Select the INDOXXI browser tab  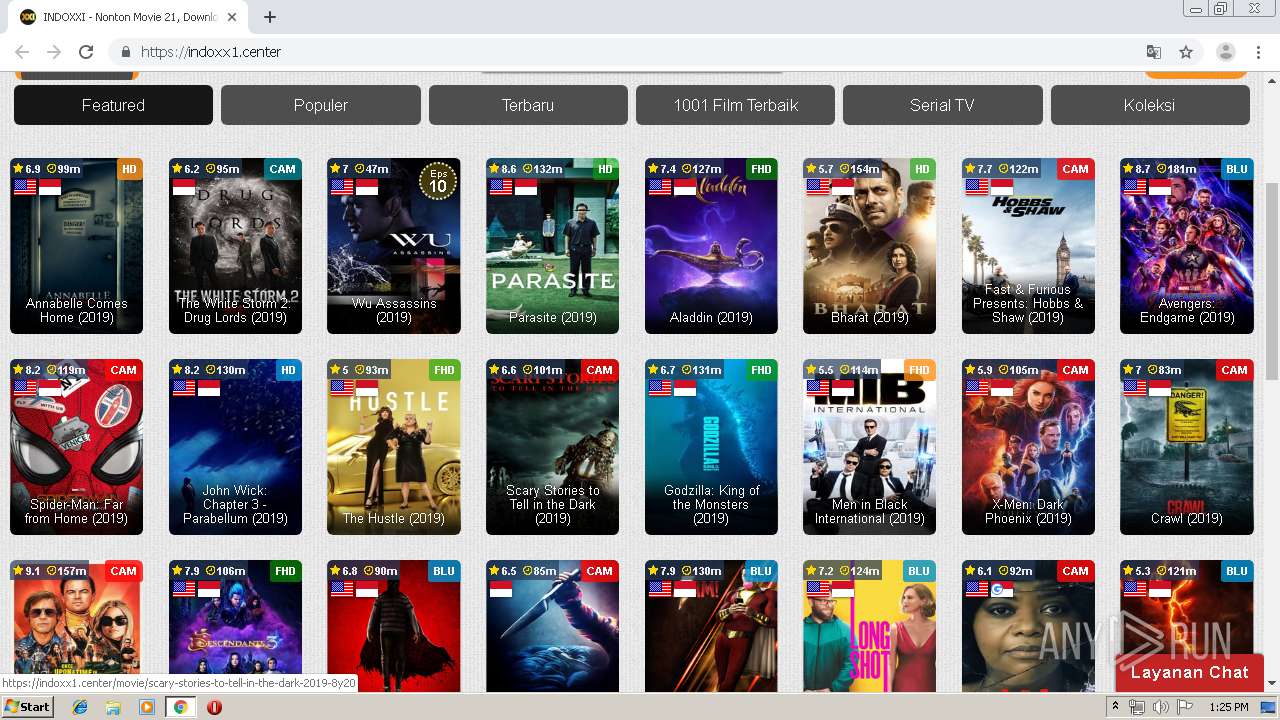coord(130,16)
